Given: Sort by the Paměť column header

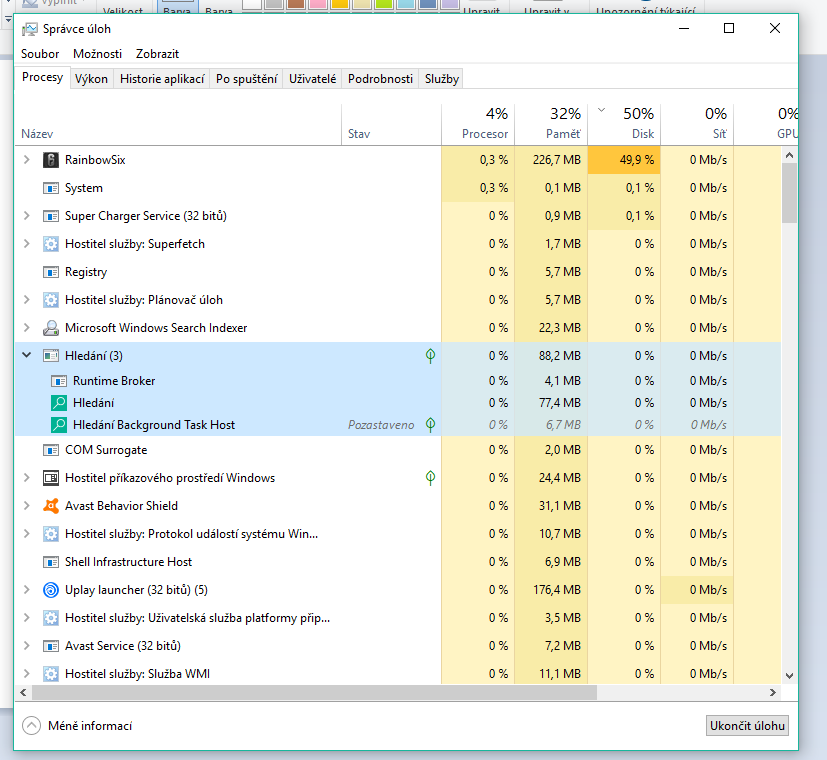Looking at the screenshot, I should (551, 124).
